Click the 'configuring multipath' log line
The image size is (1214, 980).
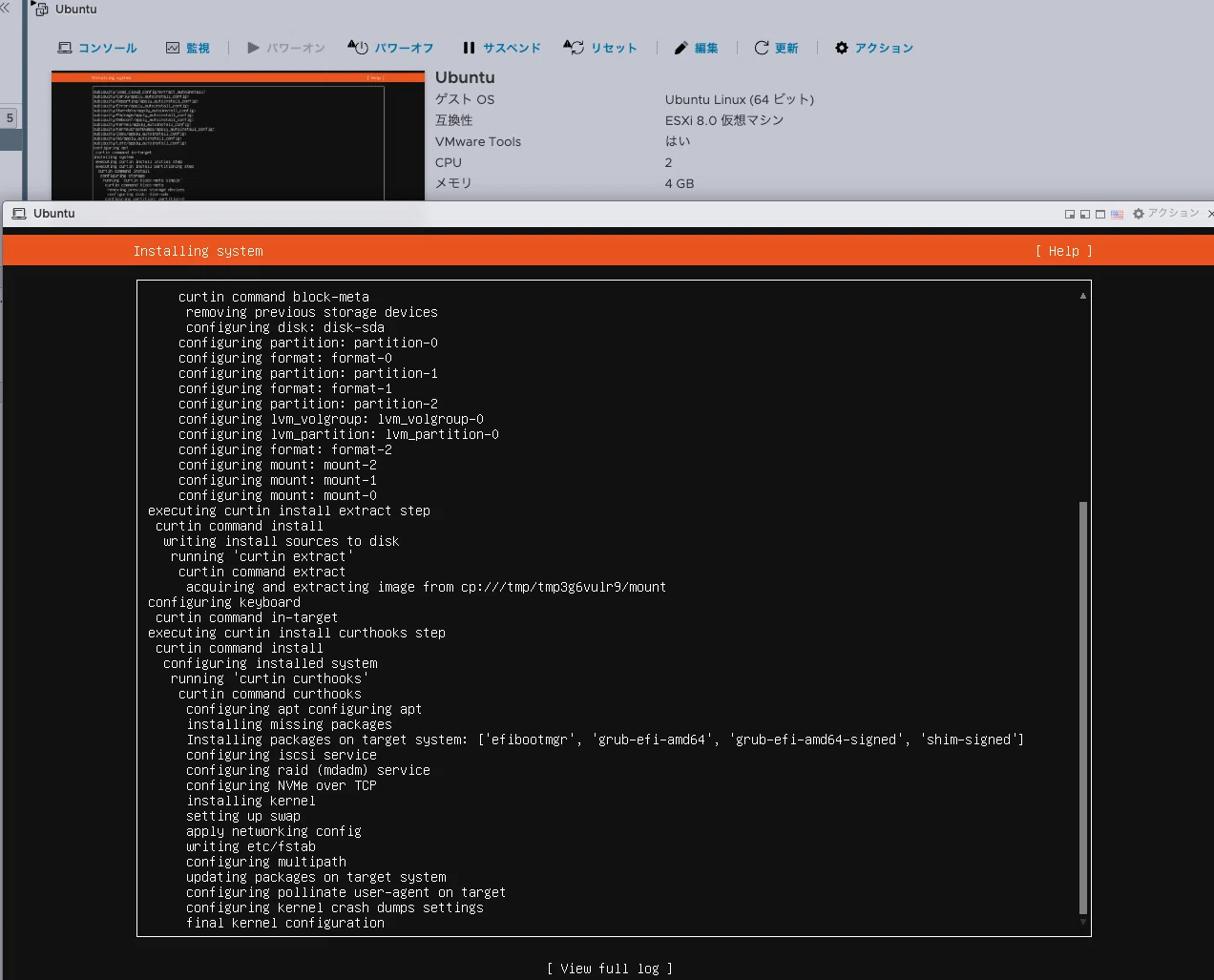pos(266,862)
